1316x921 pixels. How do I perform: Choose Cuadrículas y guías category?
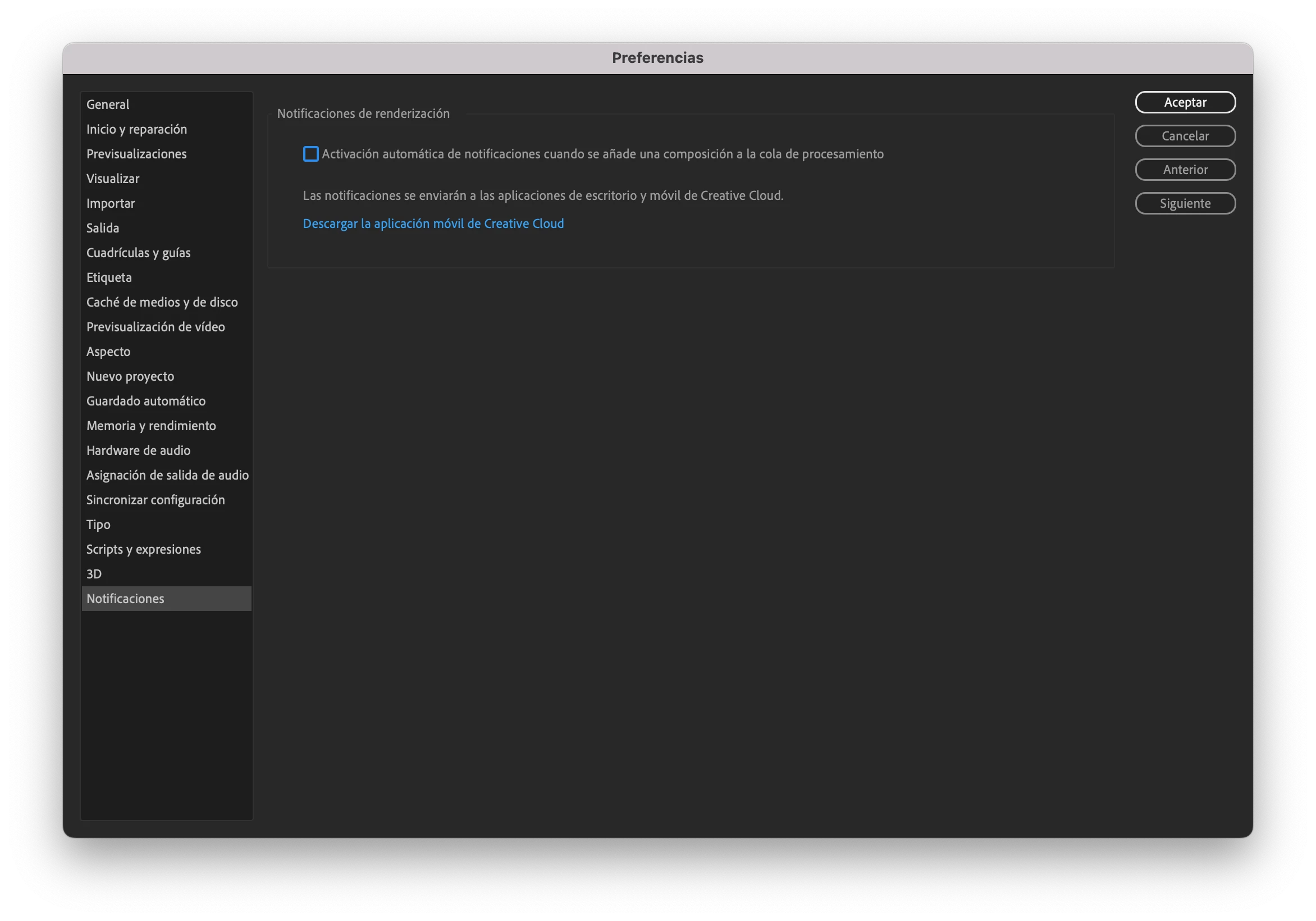(x=138, y=253)
